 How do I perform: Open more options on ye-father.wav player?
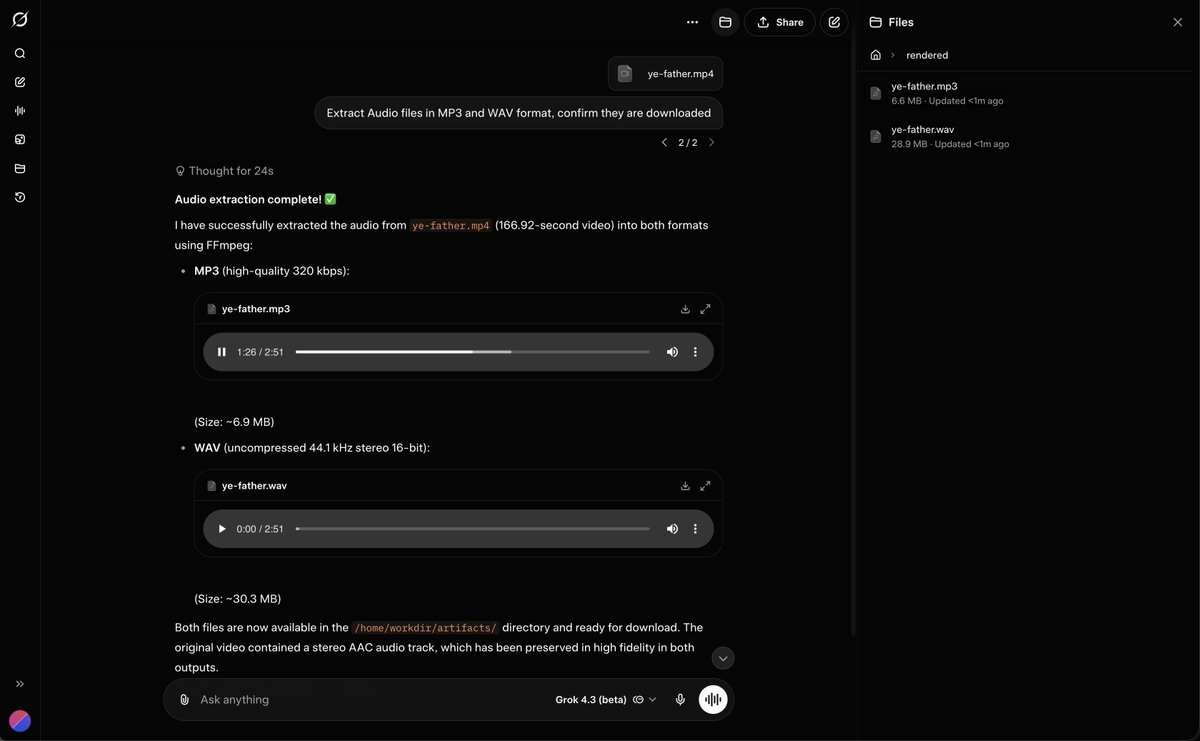695,529
